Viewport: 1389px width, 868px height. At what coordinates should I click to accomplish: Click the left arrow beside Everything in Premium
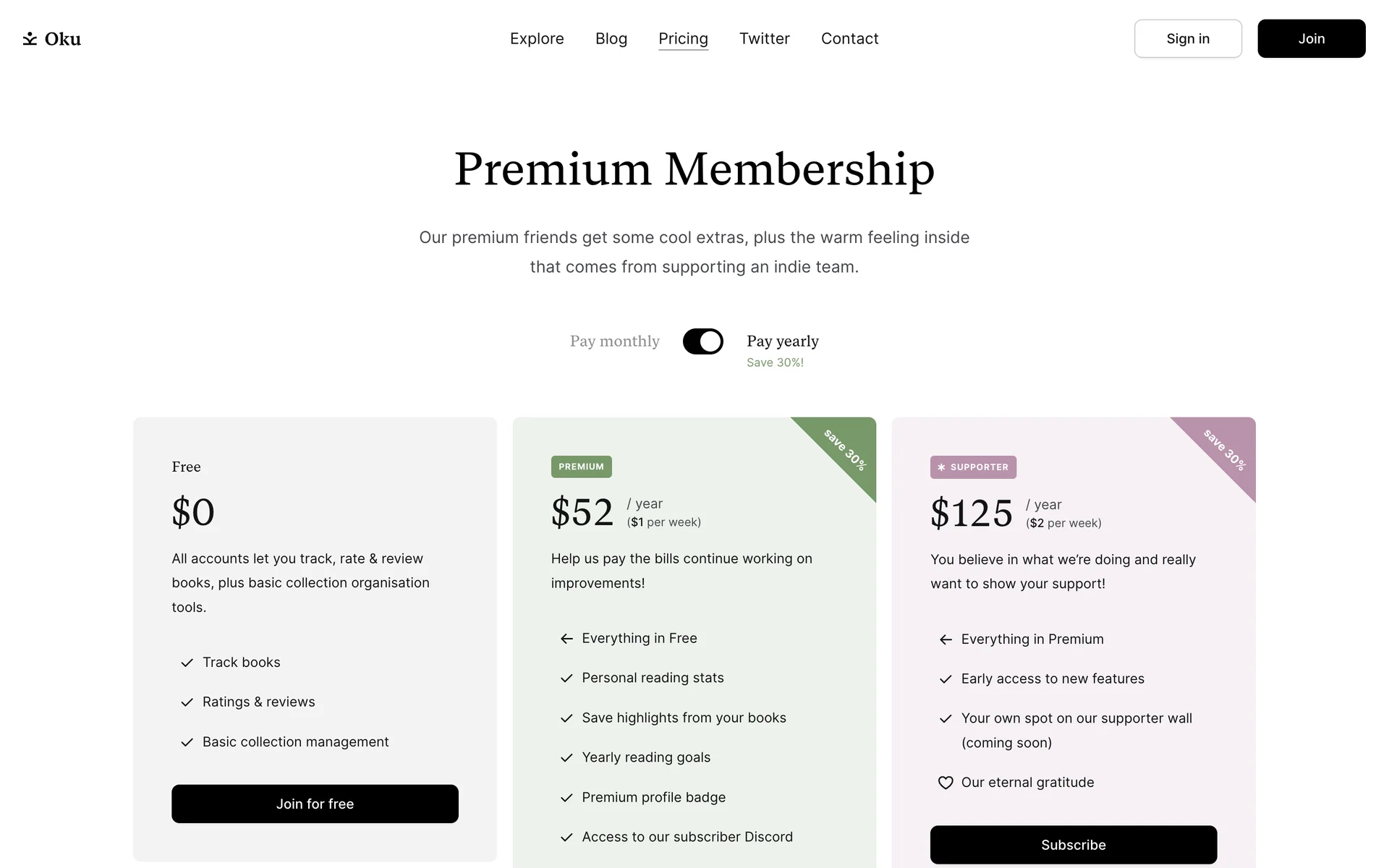tap(945, 639)
